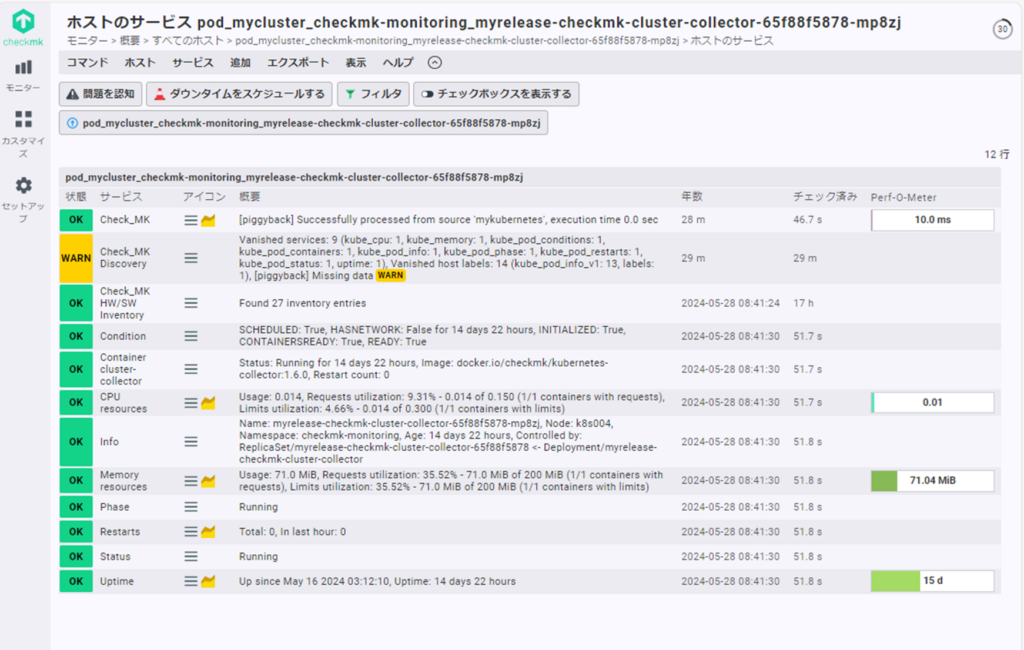Click 概要 breadcrumb link

coord(129,41)
